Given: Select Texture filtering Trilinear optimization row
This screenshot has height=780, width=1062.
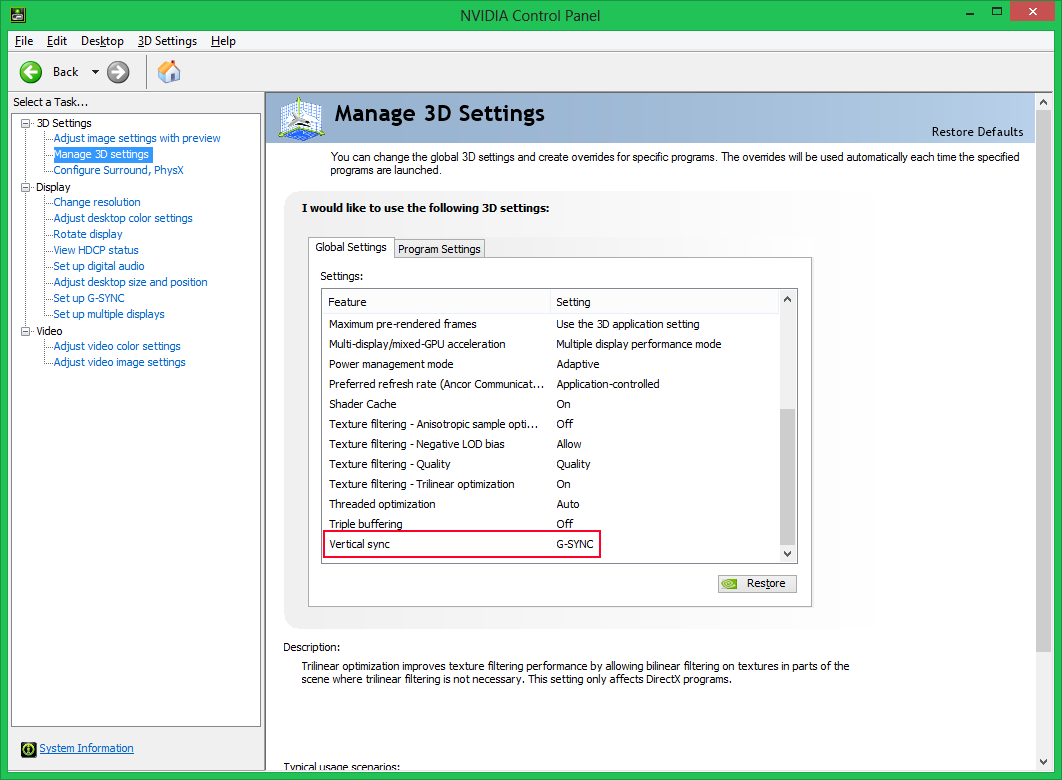Looking at the screenshot, I should [x=551, y=484].
